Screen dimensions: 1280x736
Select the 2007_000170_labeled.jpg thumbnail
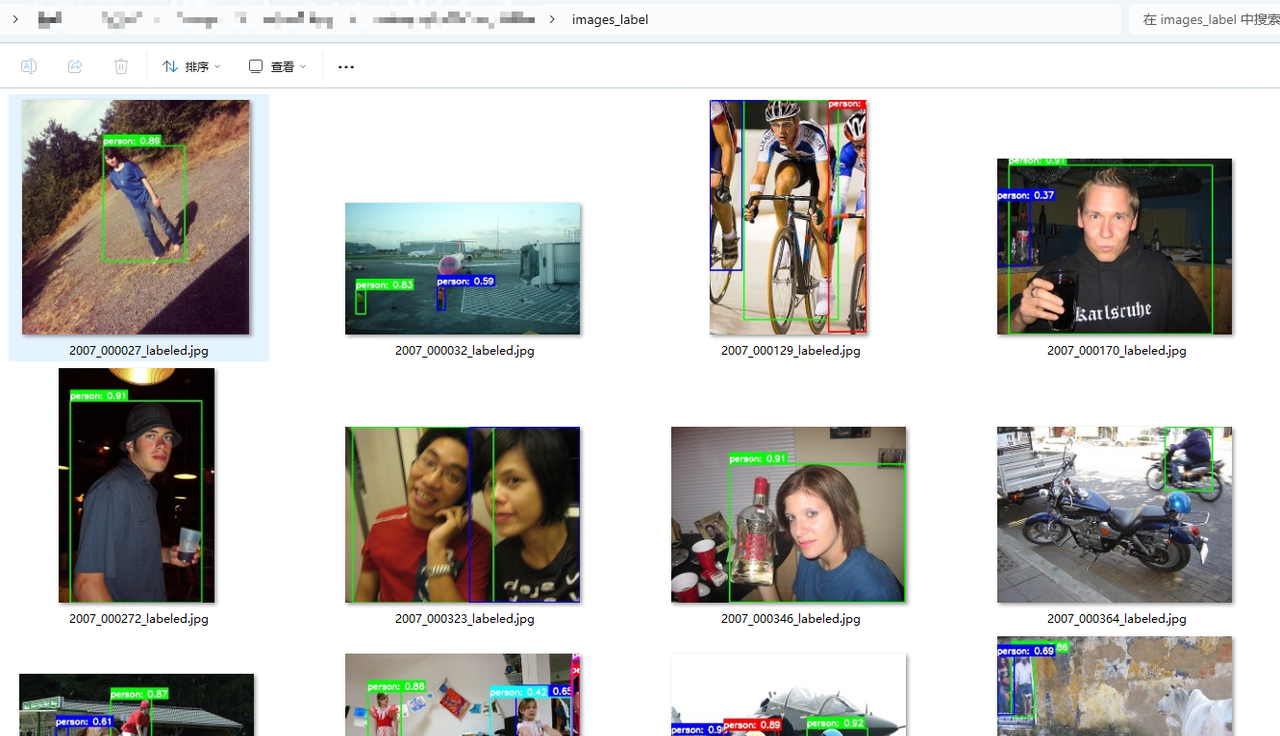coord(1114,246)
